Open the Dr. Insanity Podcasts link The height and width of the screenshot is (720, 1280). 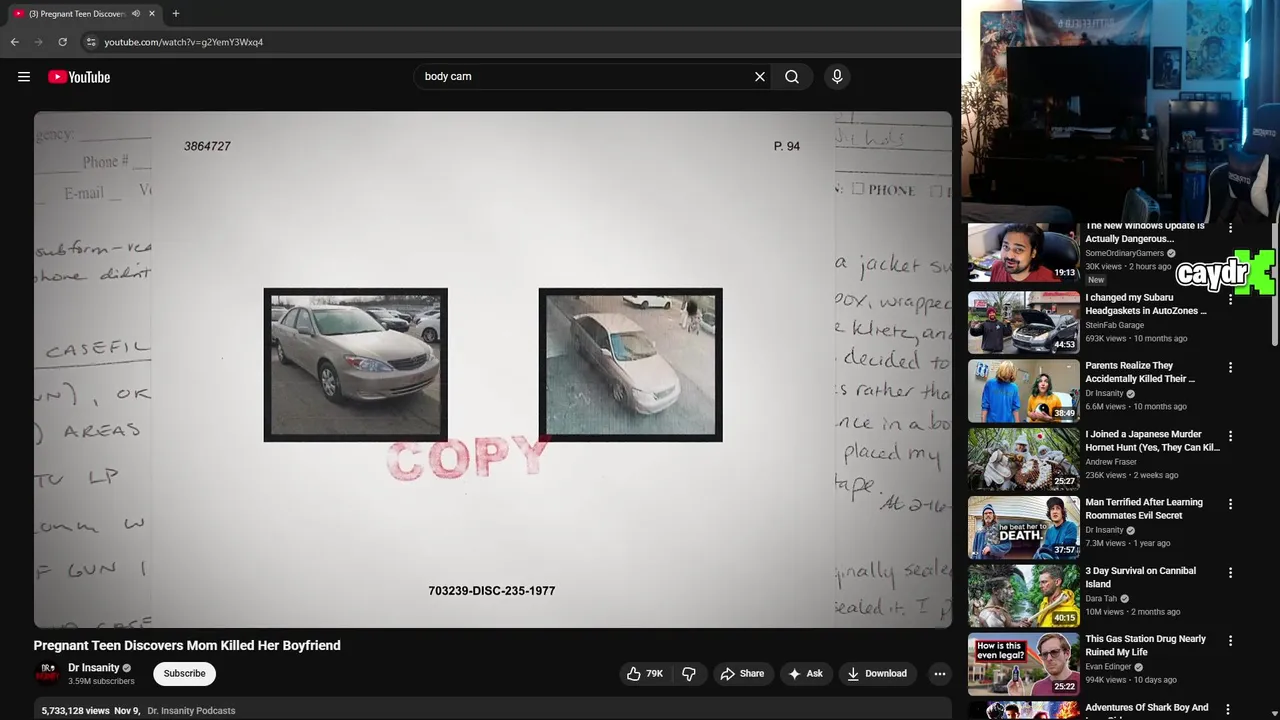191,711
